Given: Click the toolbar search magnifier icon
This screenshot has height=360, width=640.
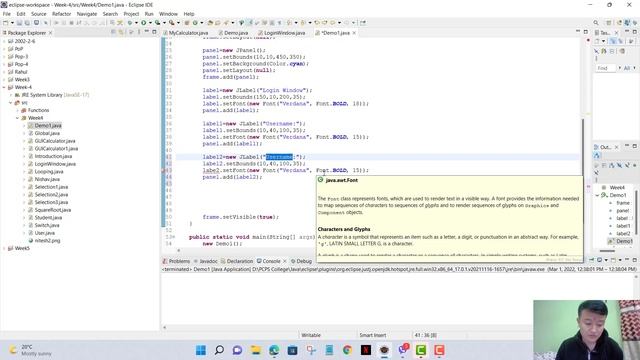Looking at the screenshot, I should 596,23.
